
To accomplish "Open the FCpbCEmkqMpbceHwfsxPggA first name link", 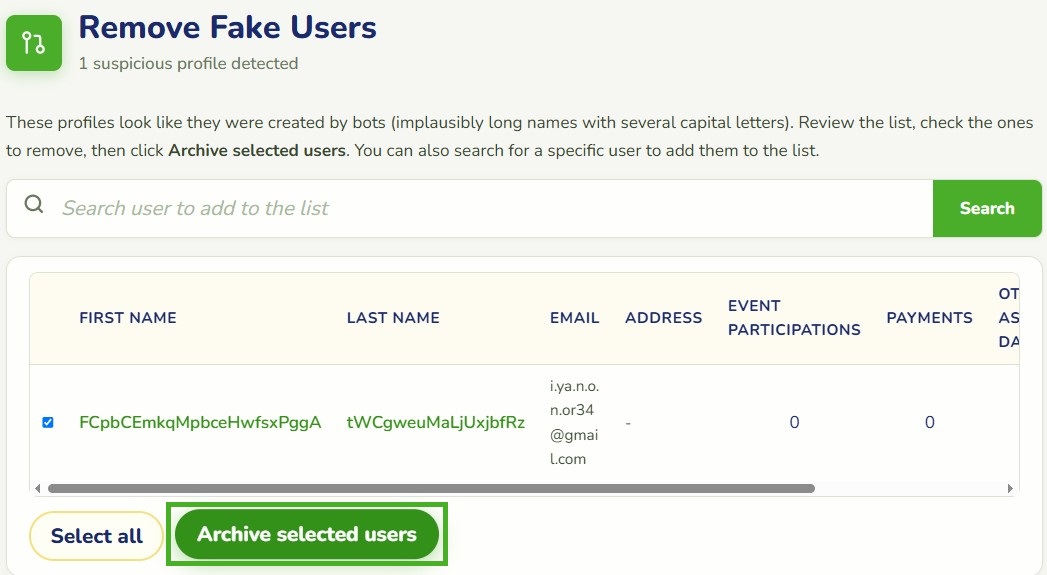I will coord(200,423).
